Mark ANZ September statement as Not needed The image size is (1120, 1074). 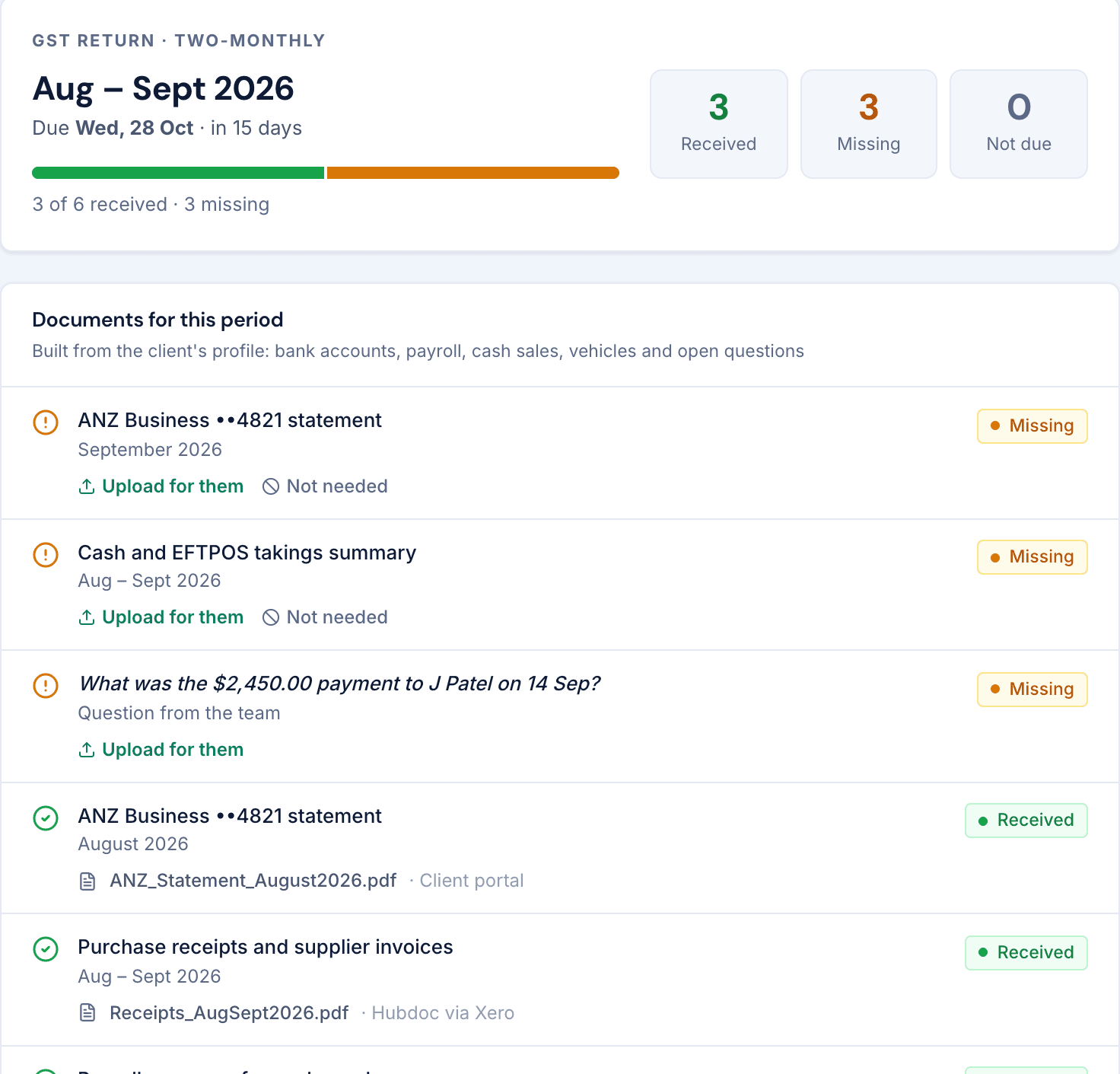pyautogui.click(x=325, y=486)
